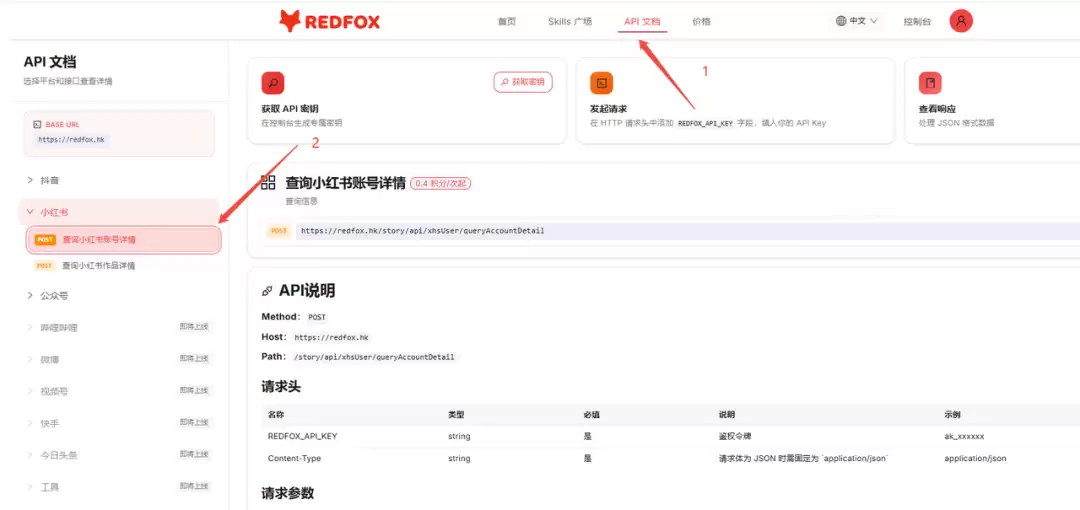
Task: Open the user avatar profile icon
Action: tap(961, 21)
